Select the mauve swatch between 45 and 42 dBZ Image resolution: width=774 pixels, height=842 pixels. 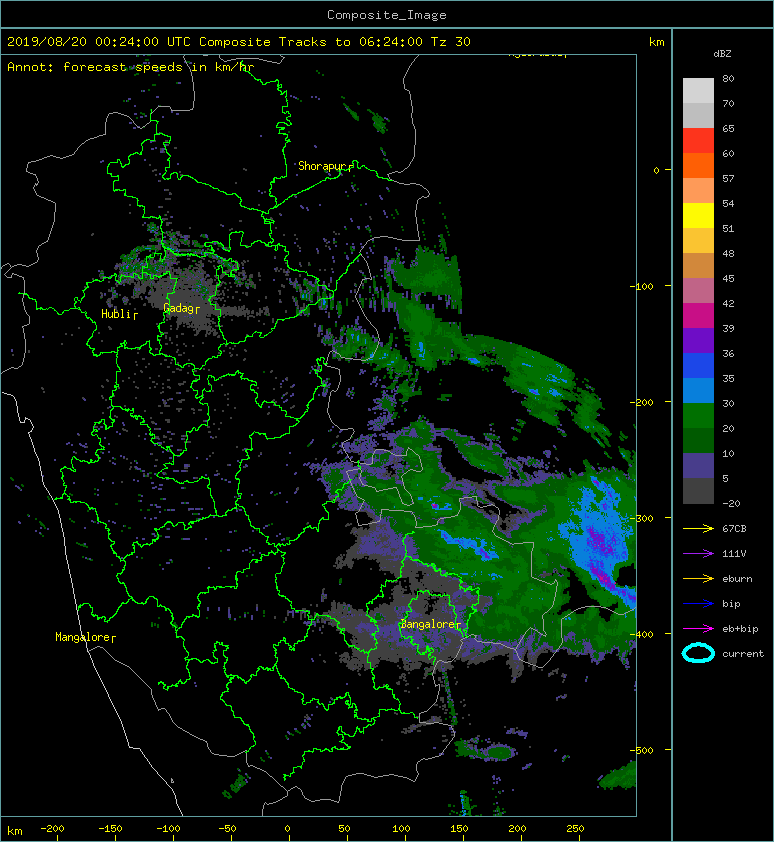tap(698, 291)
